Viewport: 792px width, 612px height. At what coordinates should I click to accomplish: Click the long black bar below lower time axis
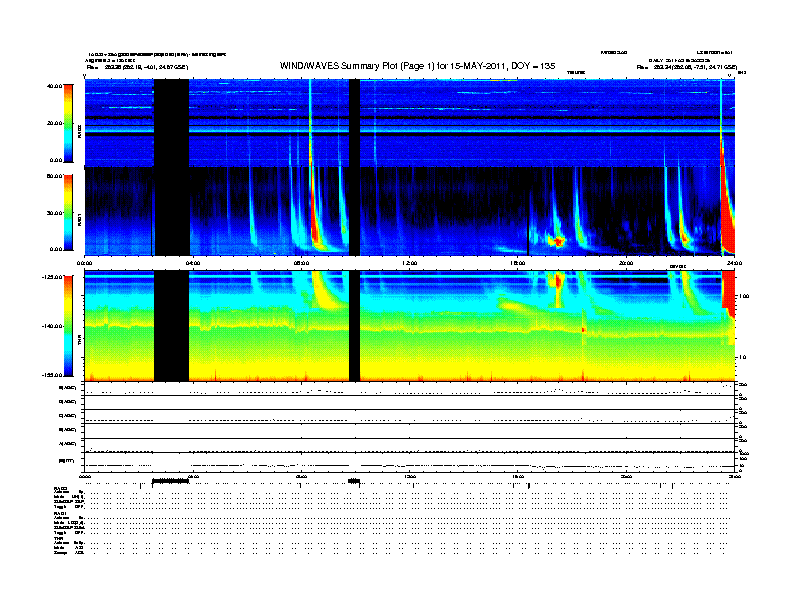click(170, 481)
